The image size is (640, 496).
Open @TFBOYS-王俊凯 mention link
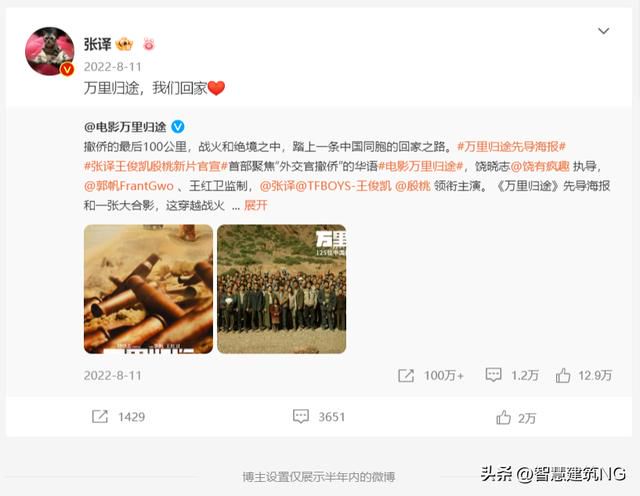pos(343,186)
